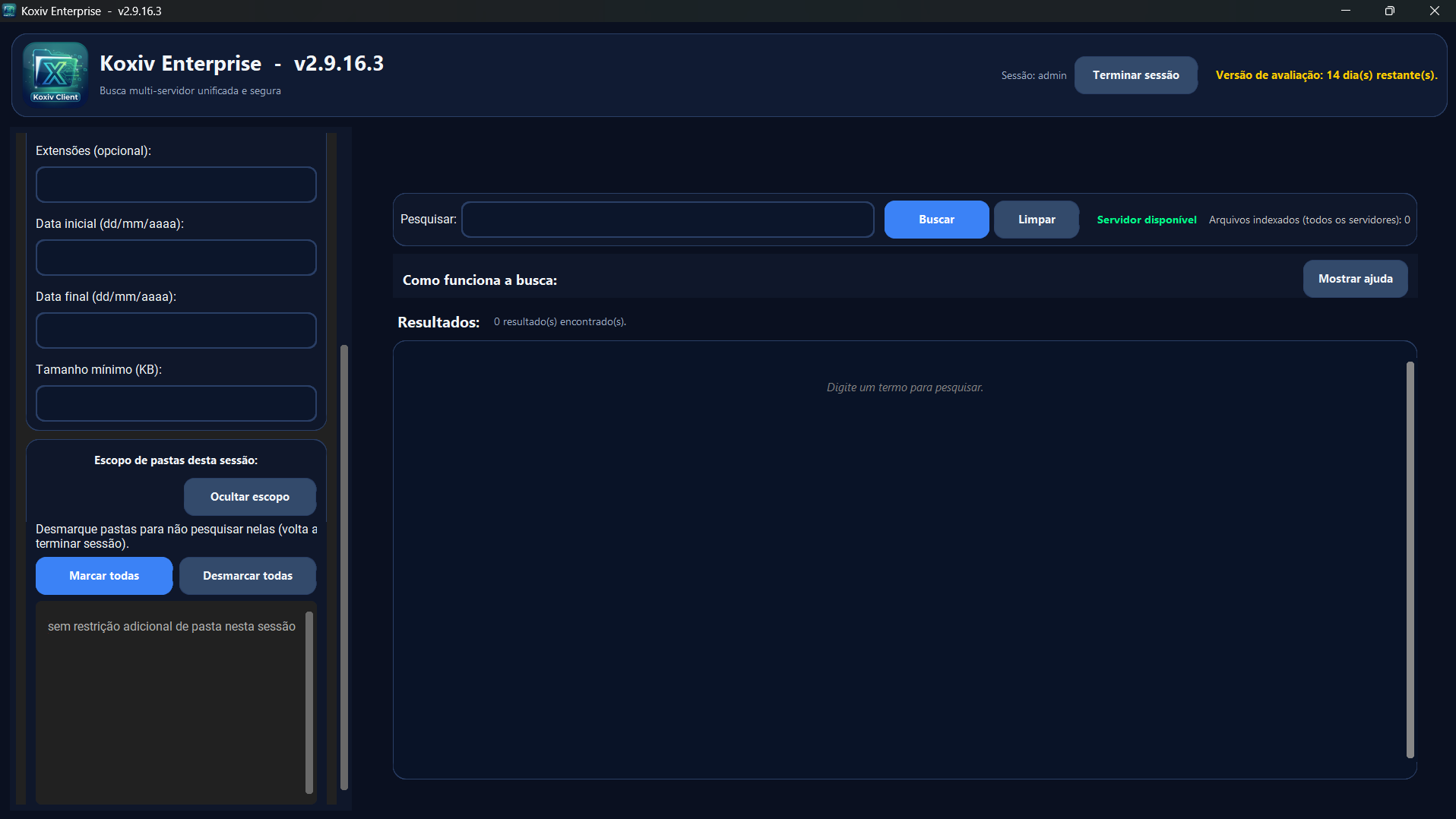Click the Extensões opcional input box

pyautogui.click(x=176, y=184)
